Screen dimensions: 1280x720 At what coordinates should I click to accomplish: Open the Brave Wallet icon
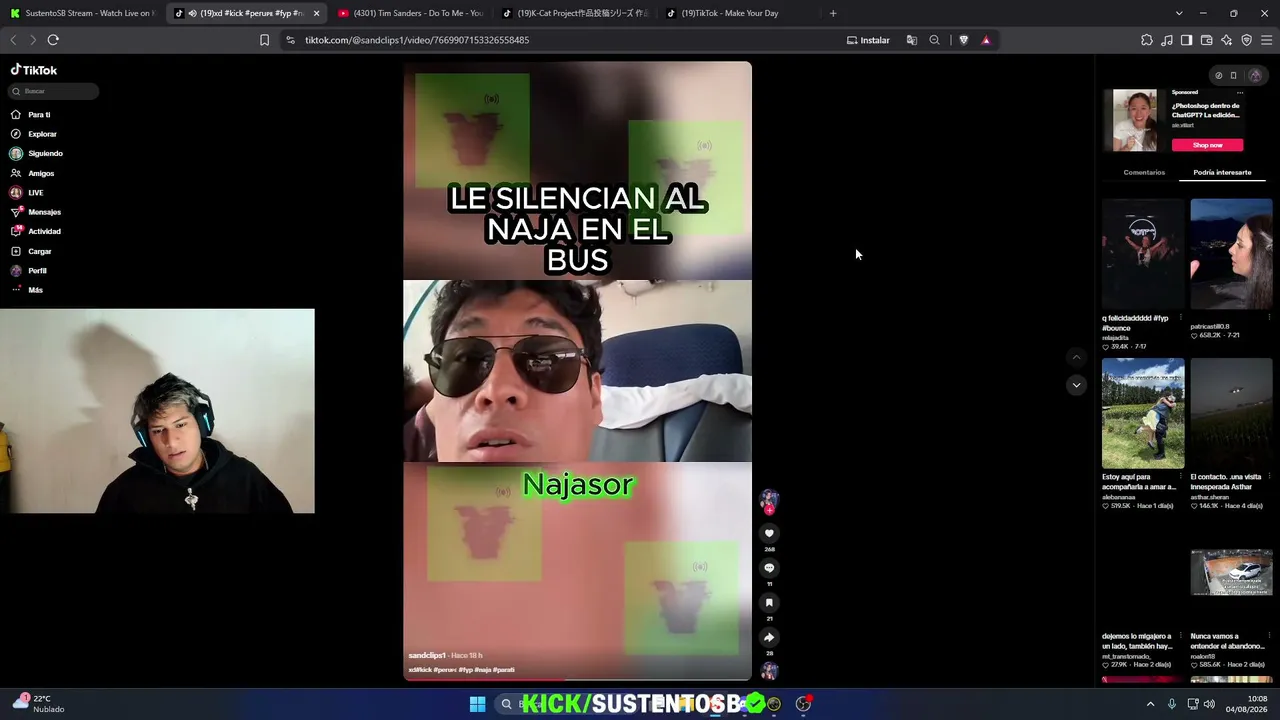tap(1206, 40)
